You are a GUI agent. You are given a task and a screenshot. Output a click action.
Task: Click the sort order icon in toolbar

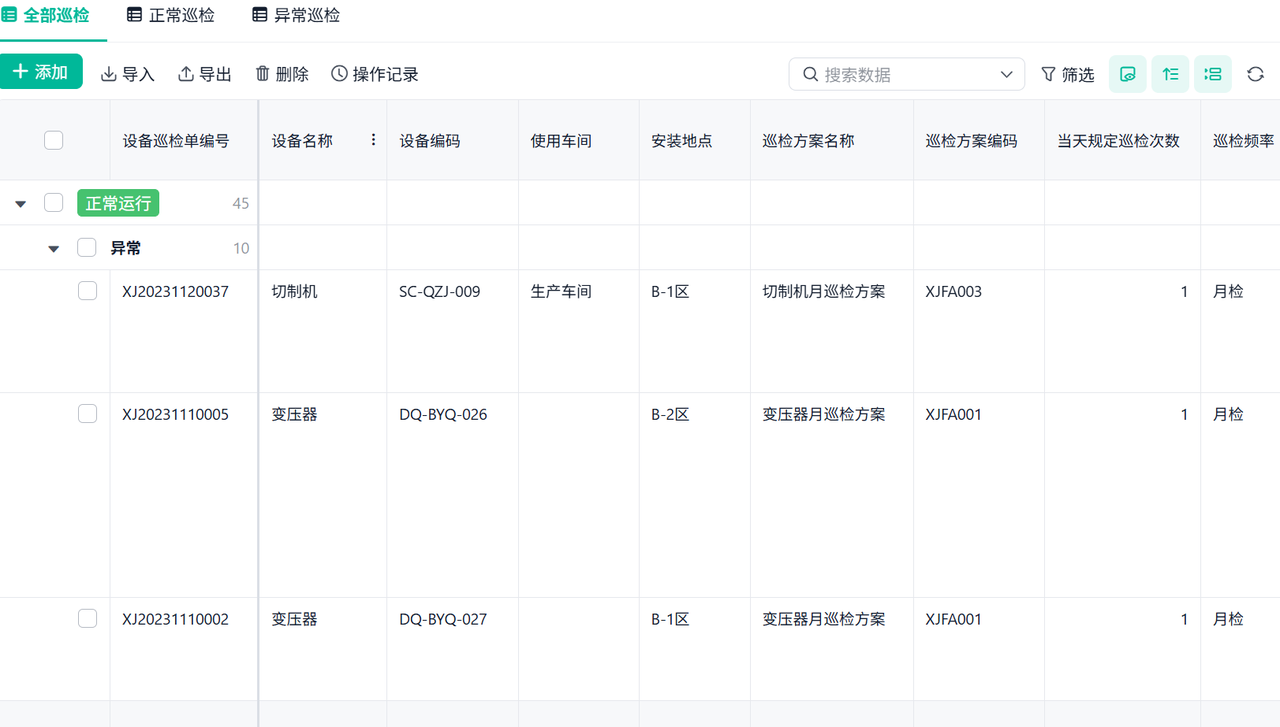tap(1170, 74)
